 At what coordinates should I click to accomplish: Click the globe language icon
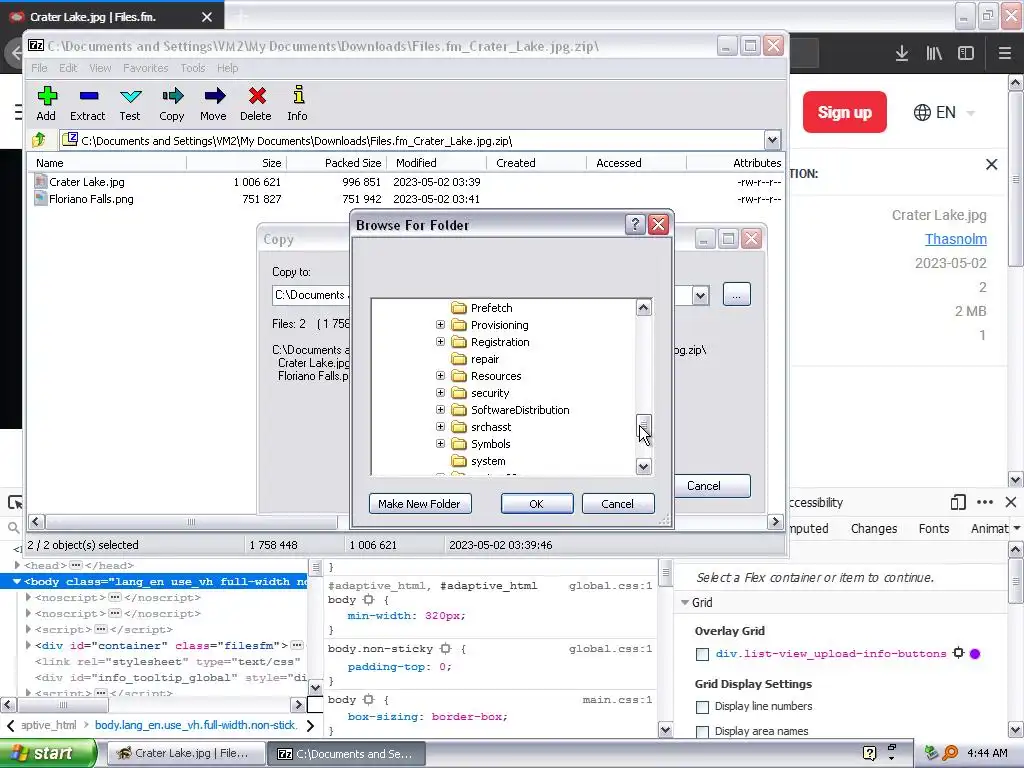pyautogui.click(x=922, y=112)
